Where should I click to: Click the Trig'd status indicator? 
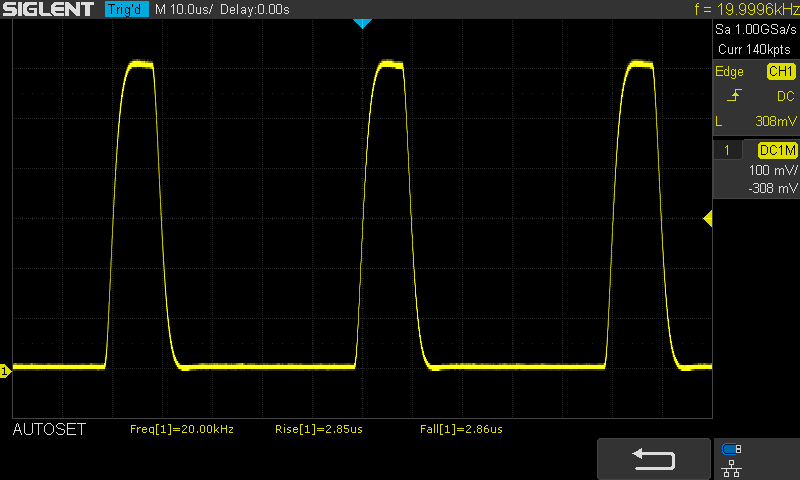pos(127,9)
